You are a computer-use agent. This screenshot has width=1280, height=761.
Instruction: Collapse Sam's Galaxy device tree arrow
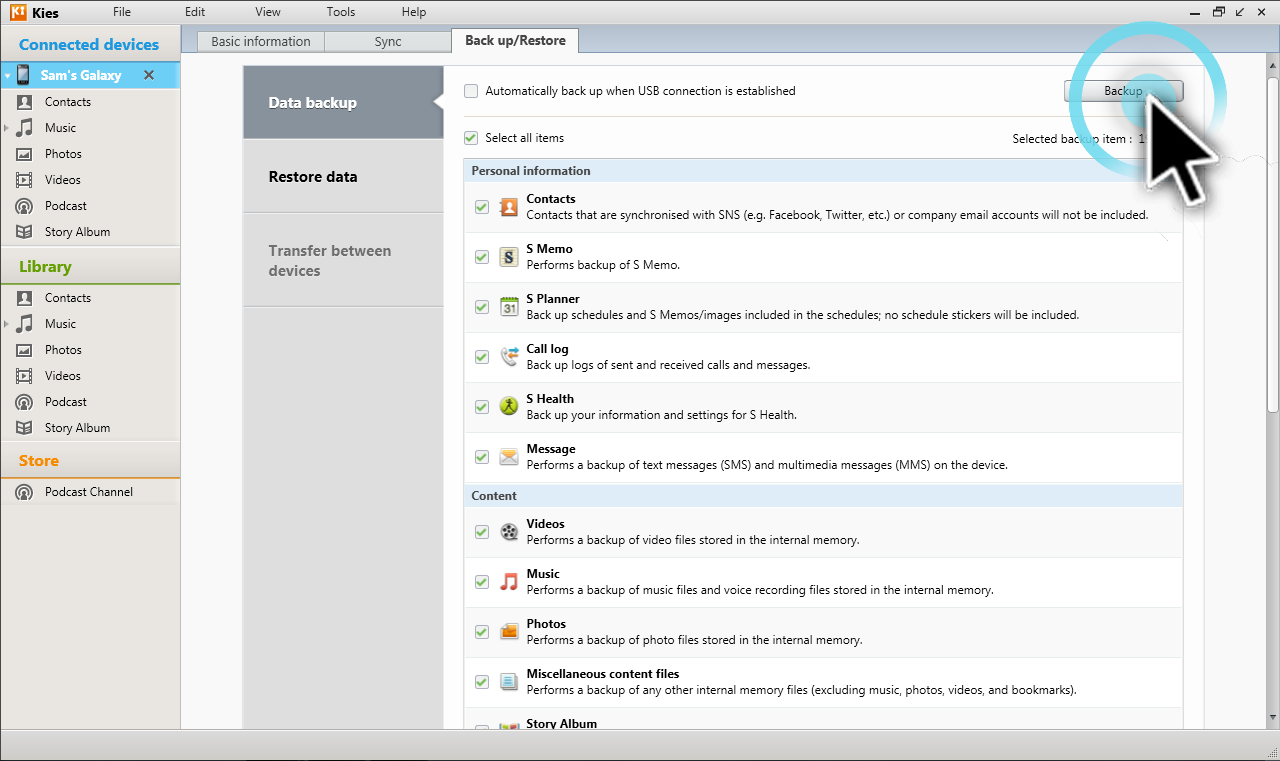7,76
